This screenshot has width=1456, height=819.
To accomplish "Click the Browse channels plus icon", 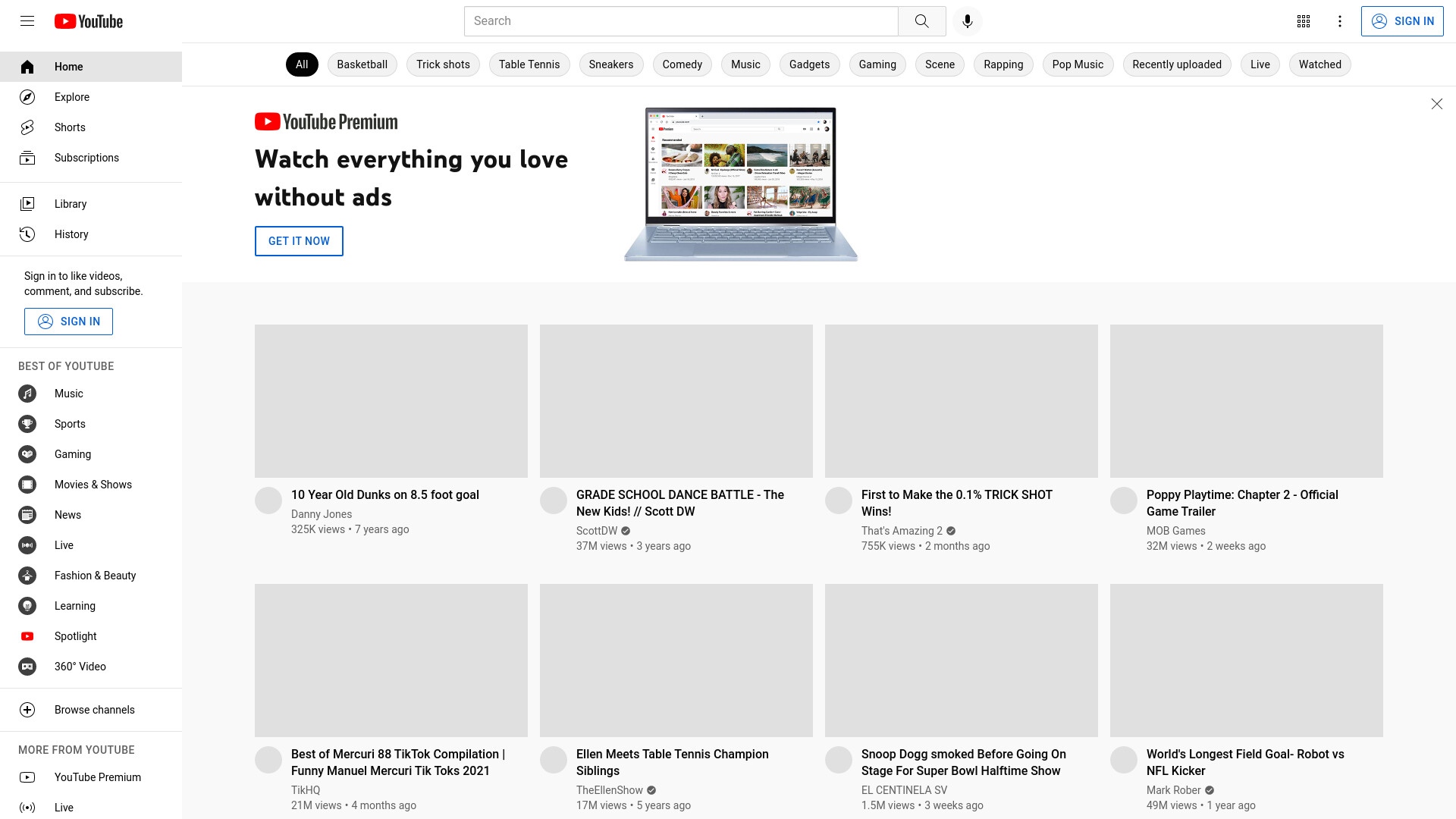I will point(27,710).
